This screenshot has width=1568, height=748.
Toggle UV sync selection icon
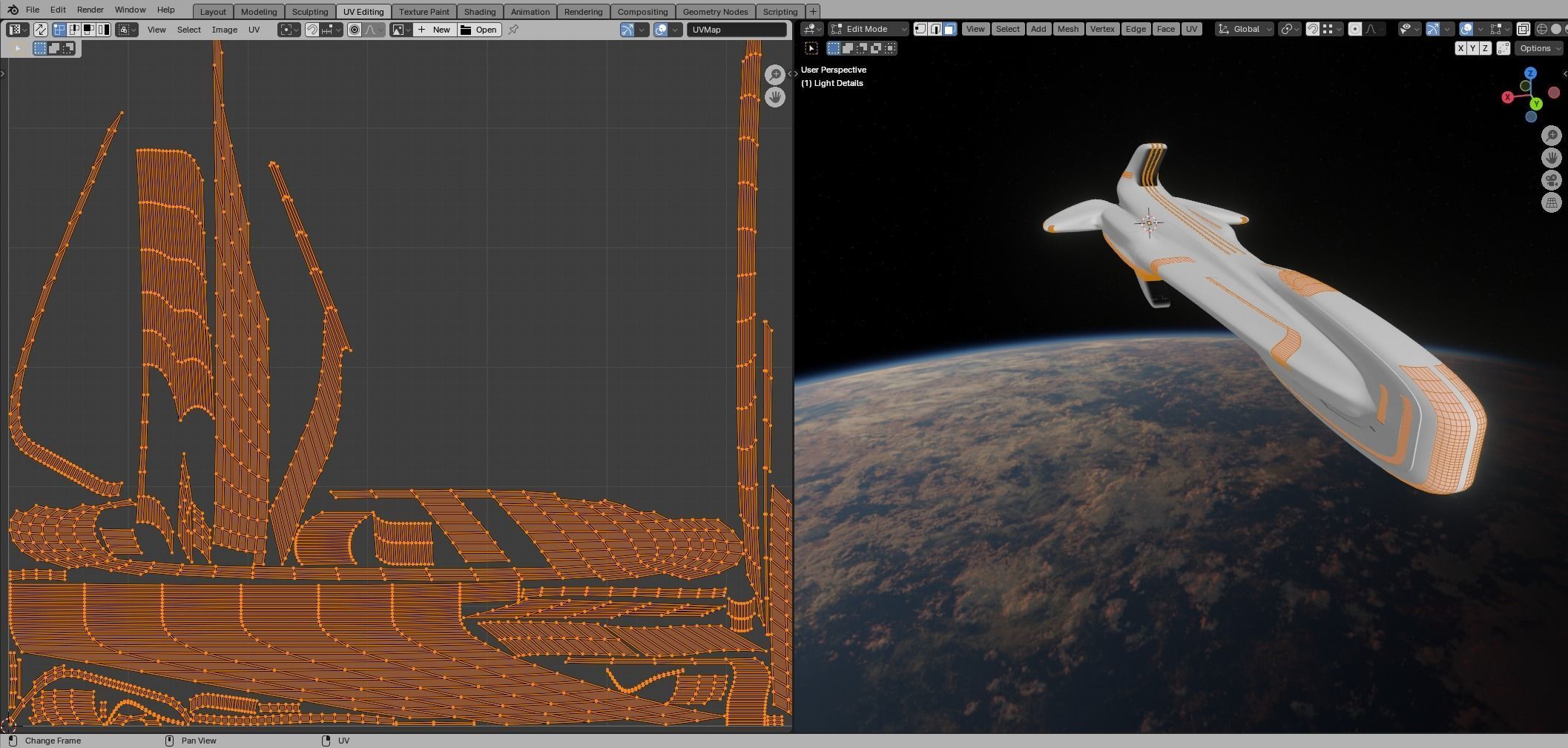(x=40, y=30)
